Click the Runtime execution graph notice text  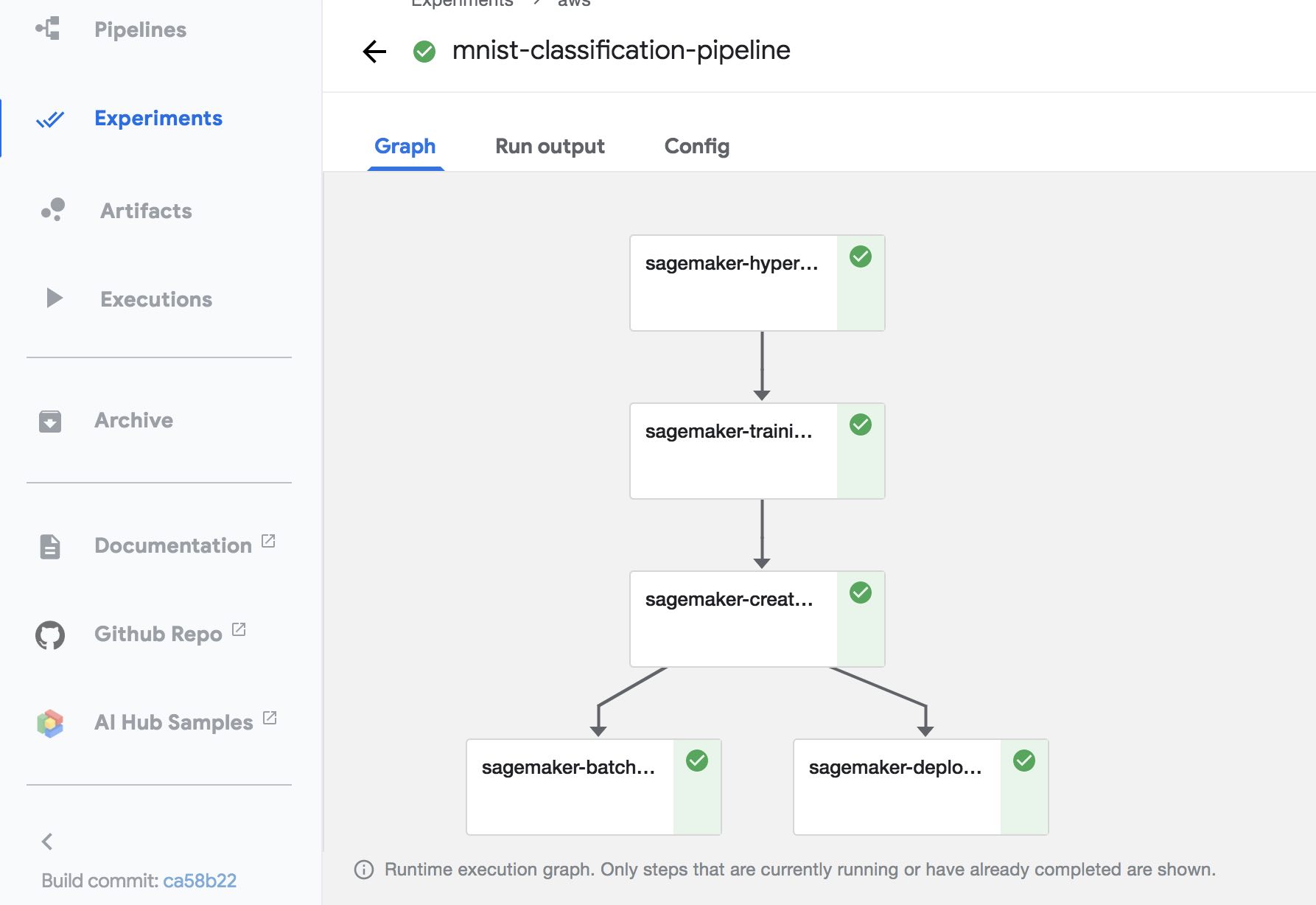pos(800,870)
